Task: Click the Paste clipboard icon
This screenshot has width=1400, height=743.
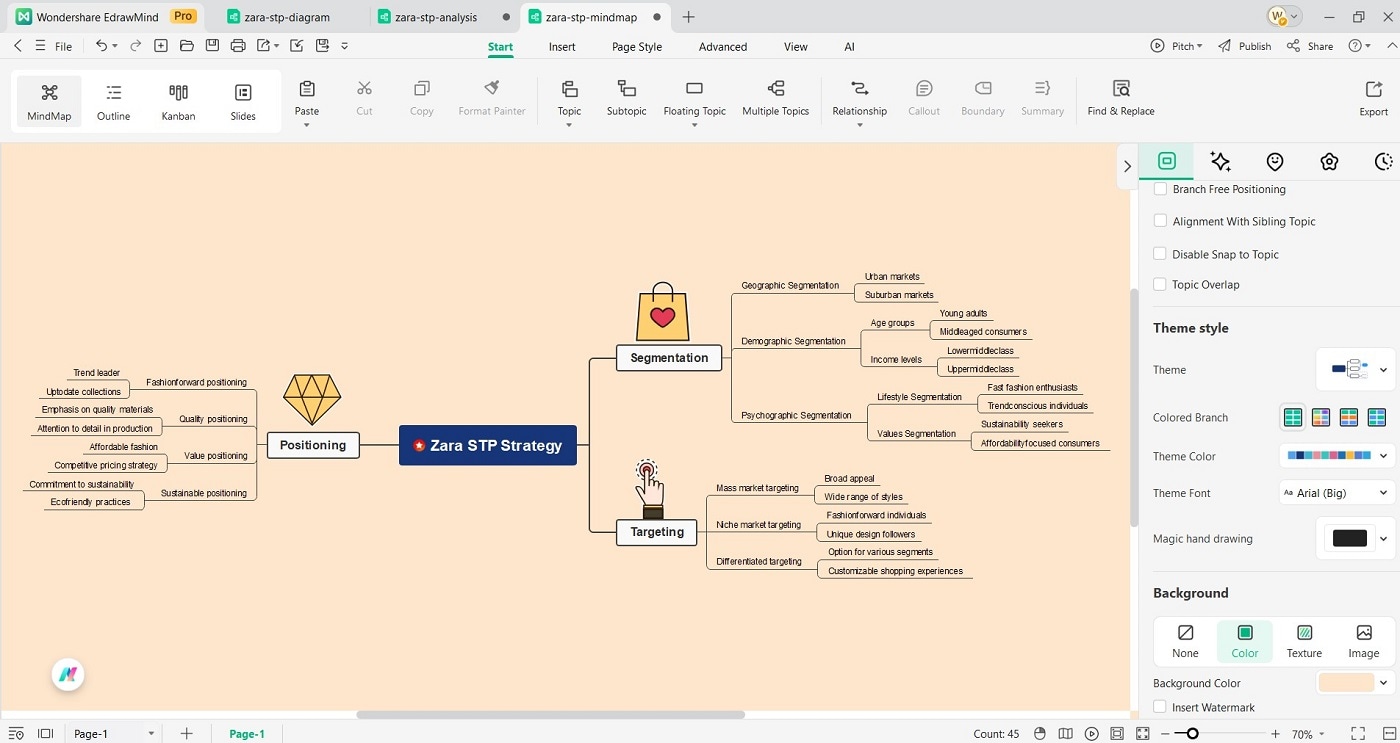Action: click(307, 89)
